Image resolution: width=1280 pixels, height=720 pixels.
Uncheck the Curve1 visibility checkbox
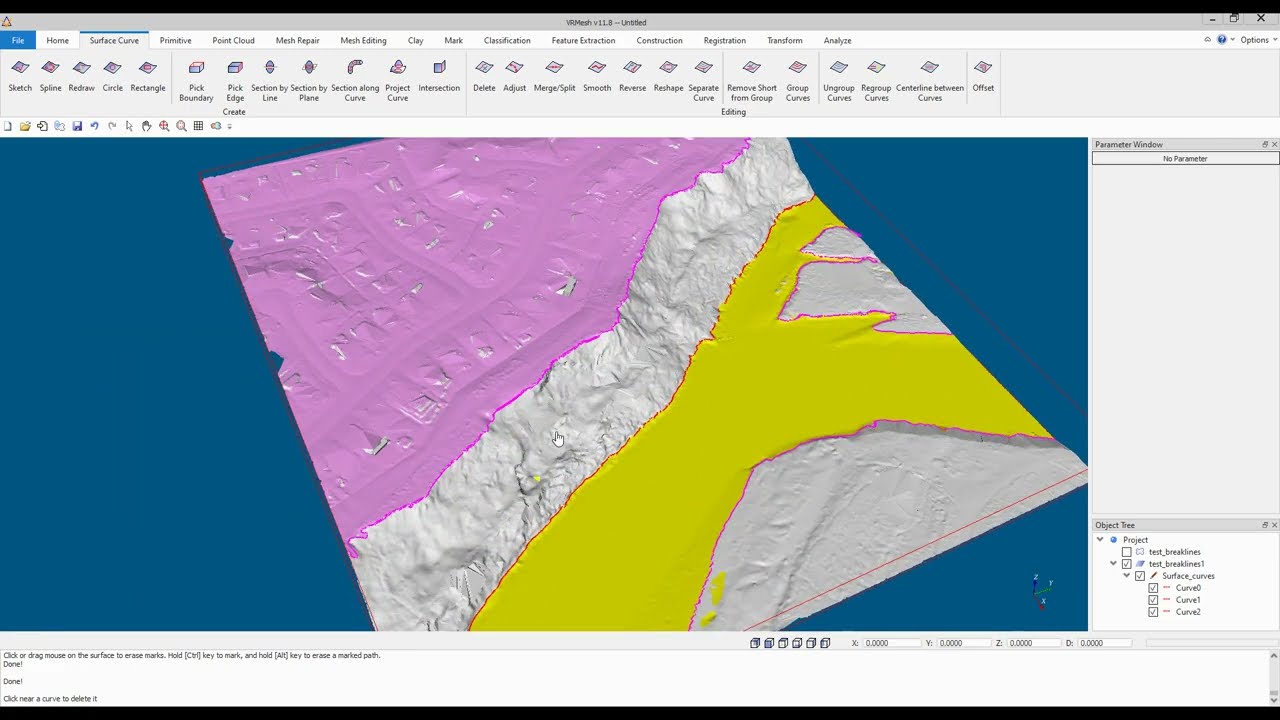(x=1153, y=600)
